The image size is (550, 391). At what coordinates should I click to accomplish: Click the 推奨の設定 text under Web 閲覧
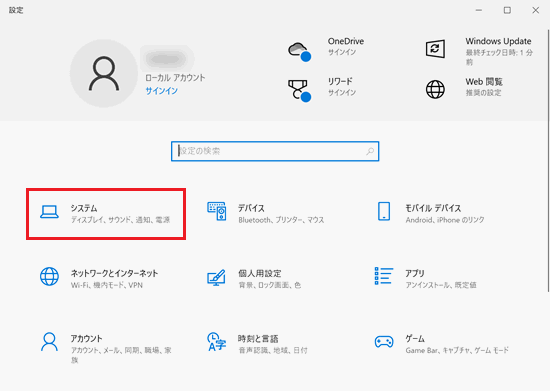pyautogui.click(x=483, y=93)
